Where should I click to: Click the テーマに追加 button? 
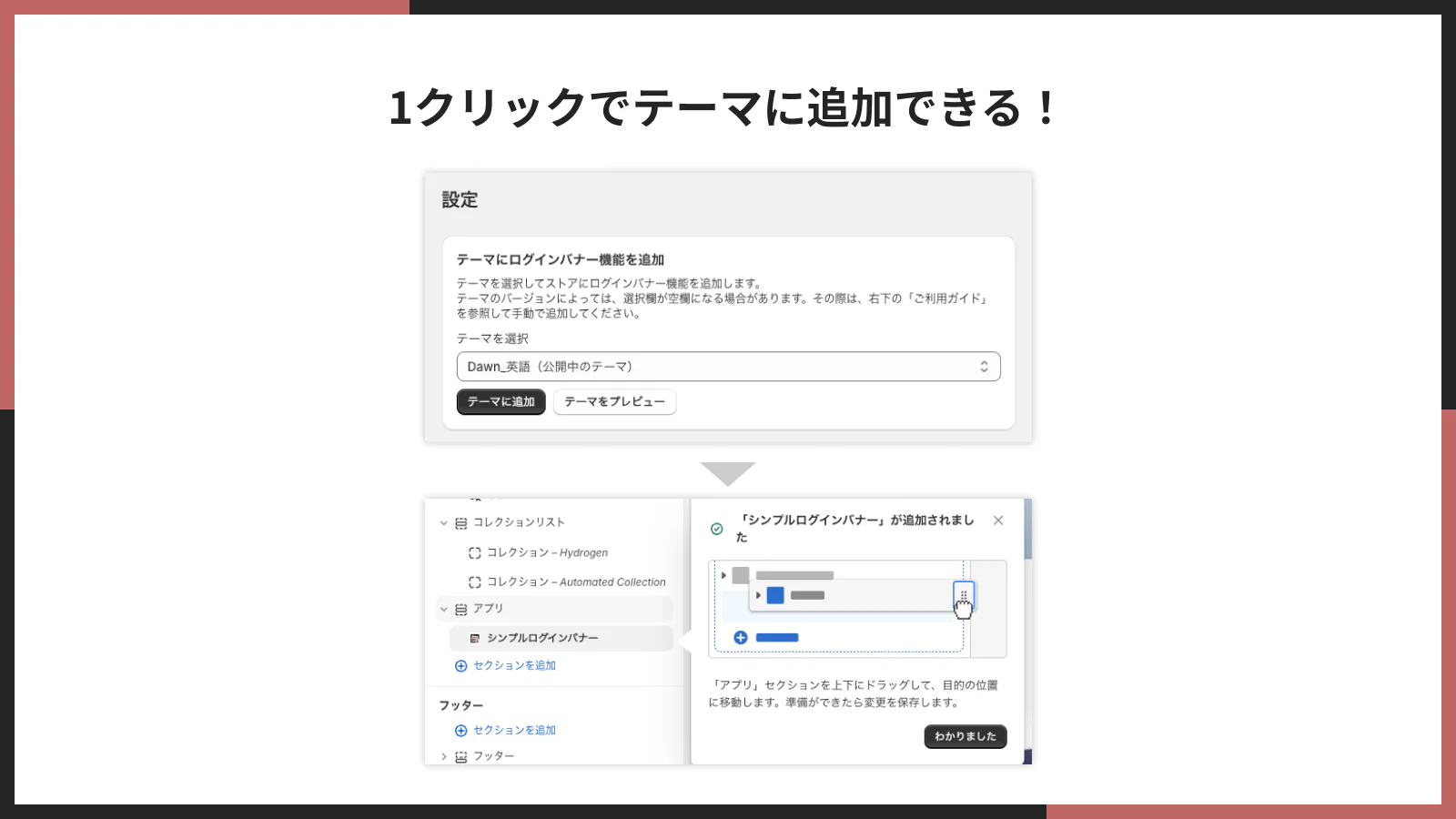pos(500,401)
